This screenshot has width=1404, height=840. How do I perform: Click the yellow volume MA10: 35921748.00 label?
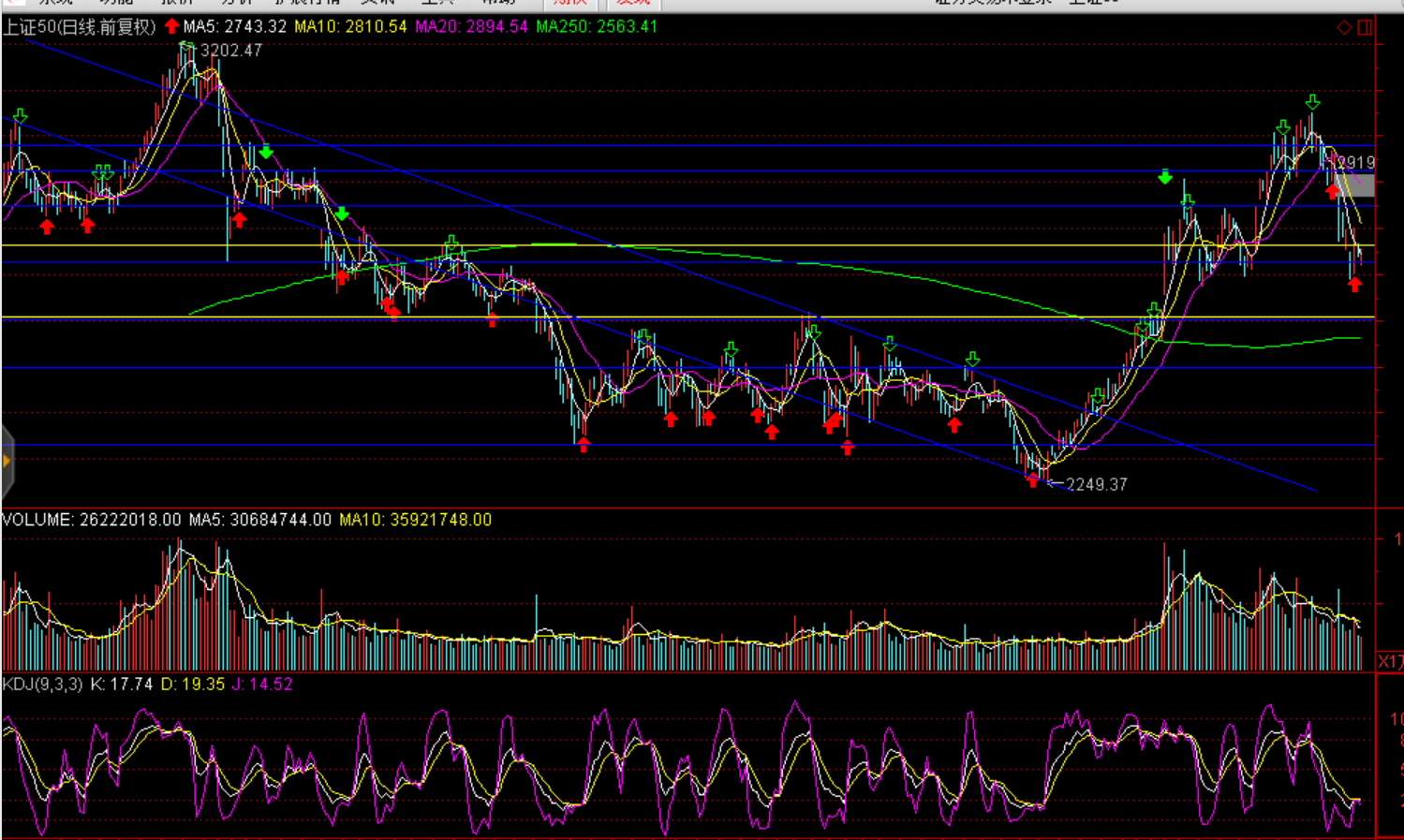coord(415,520)
